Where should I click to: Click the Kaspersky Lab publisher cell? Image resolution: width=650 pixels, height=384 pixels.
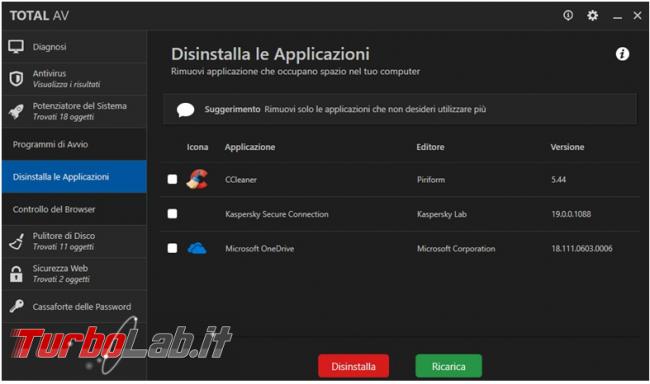tap(441, 214)
